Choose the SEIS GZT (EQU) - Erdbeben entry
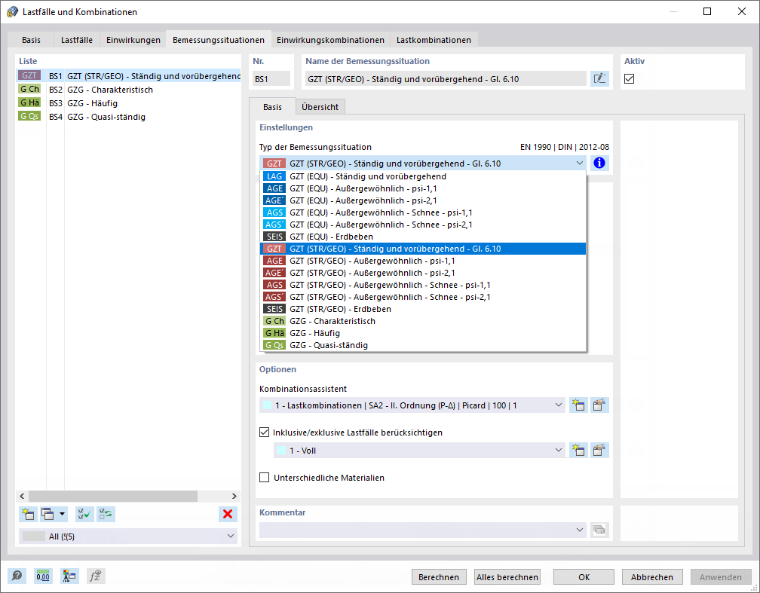 (423, 237)
